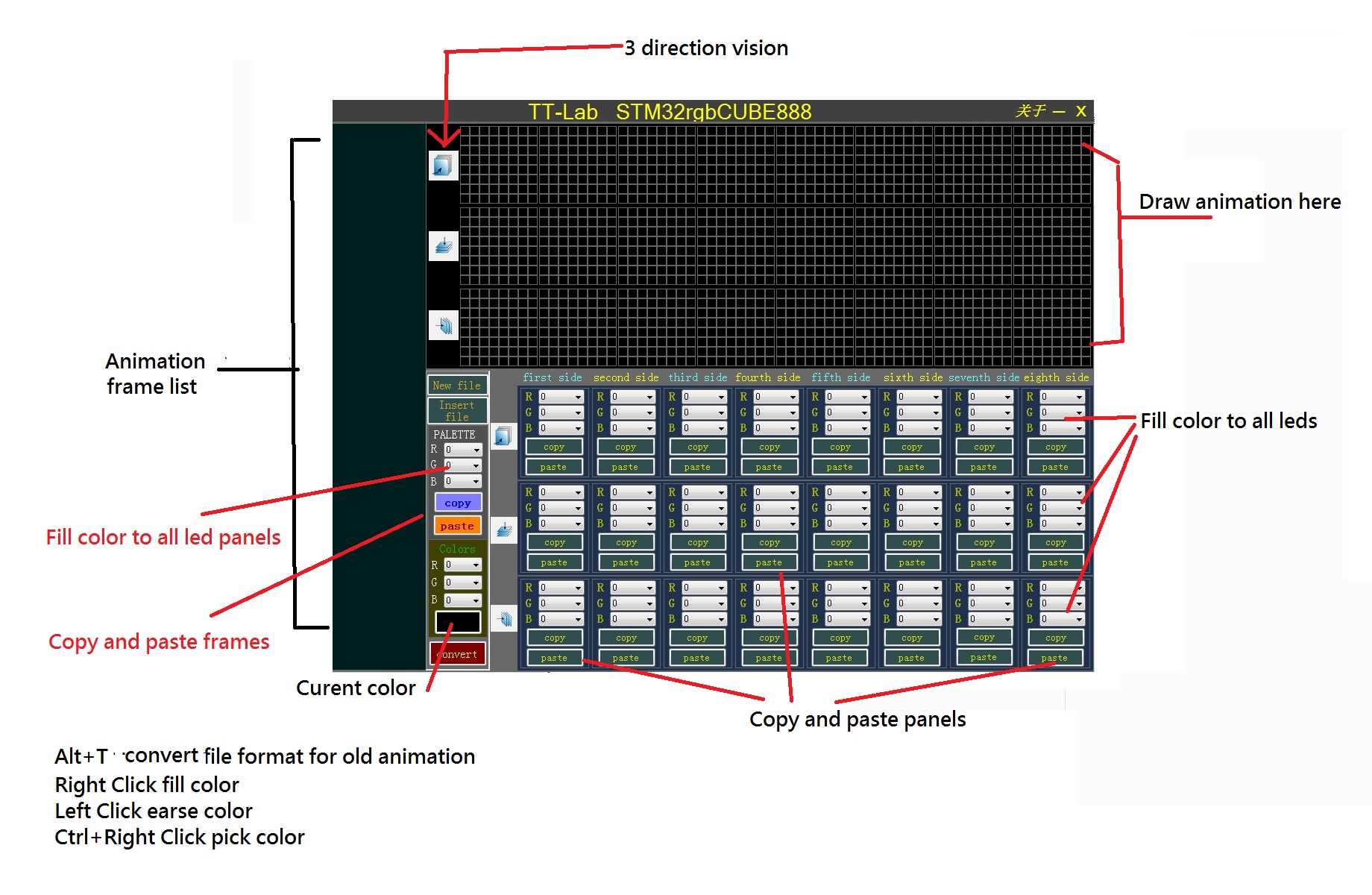Click the Insert file button
This screenshot has width=1372, height=895.
click(457, 411)
